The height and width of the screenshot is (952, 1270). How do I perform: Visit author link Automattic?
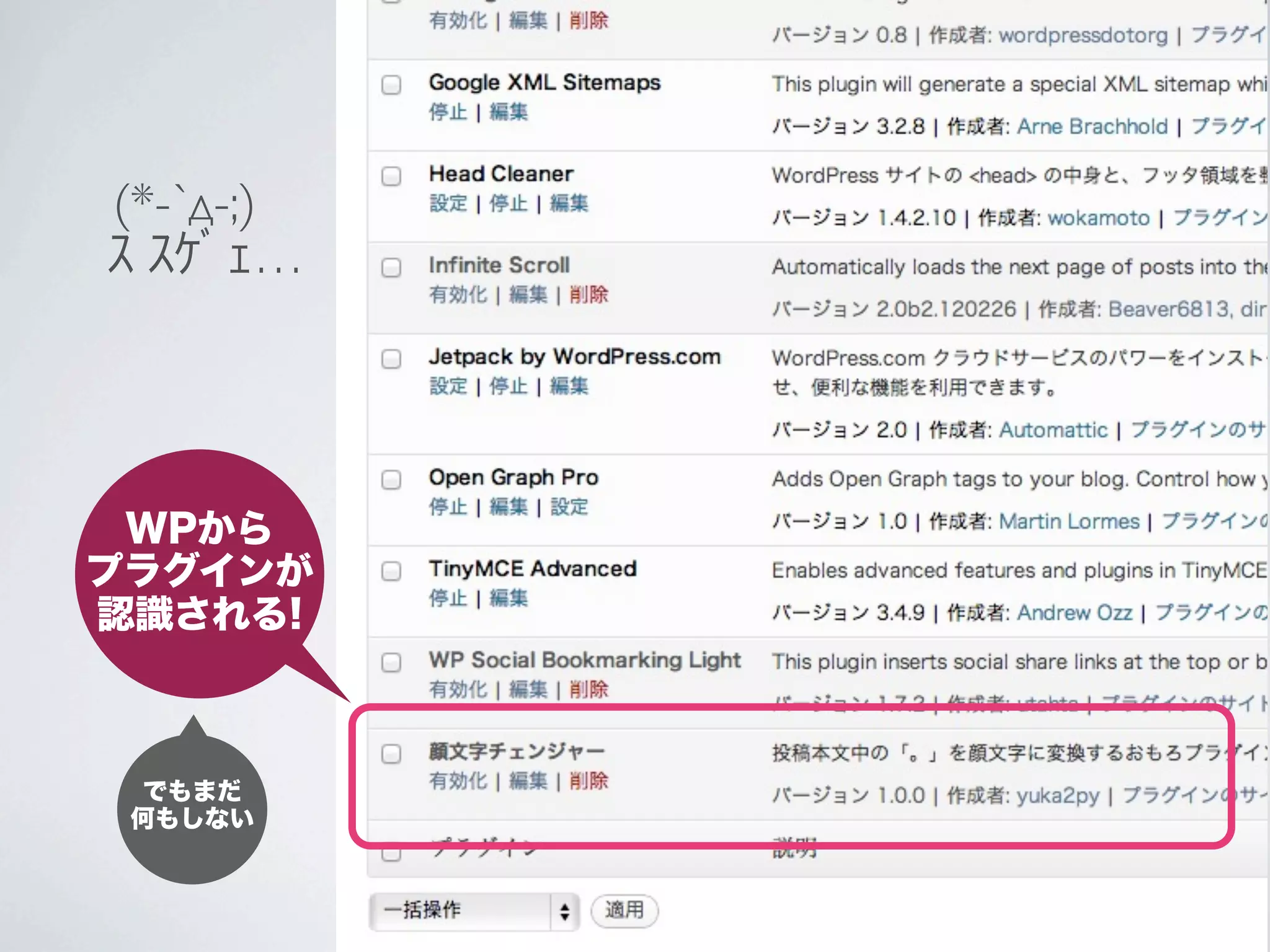pos(1054,430)
